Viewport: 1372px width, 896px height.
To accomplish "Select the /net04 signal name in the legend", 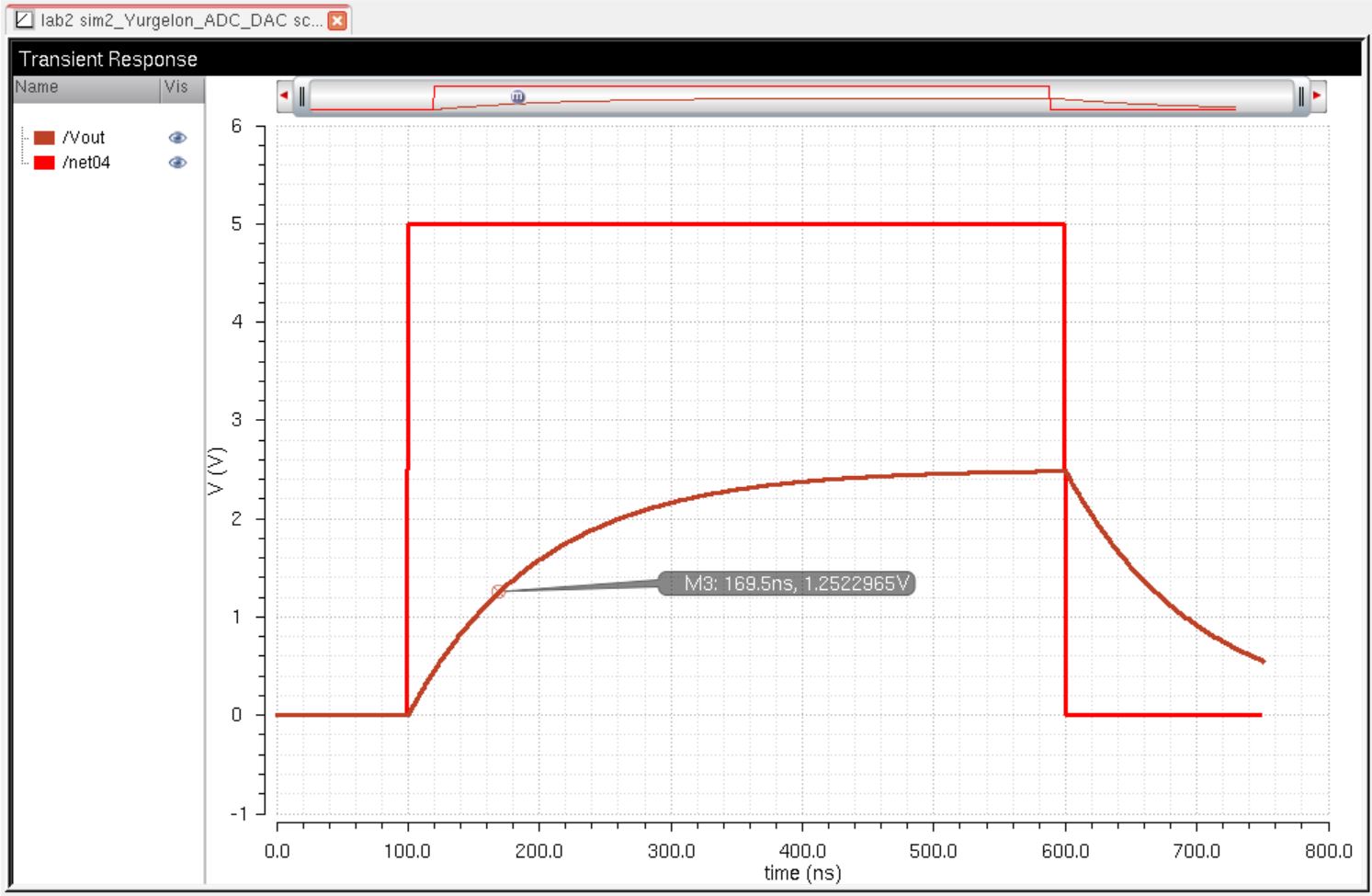I will click(x=86, y=163).
